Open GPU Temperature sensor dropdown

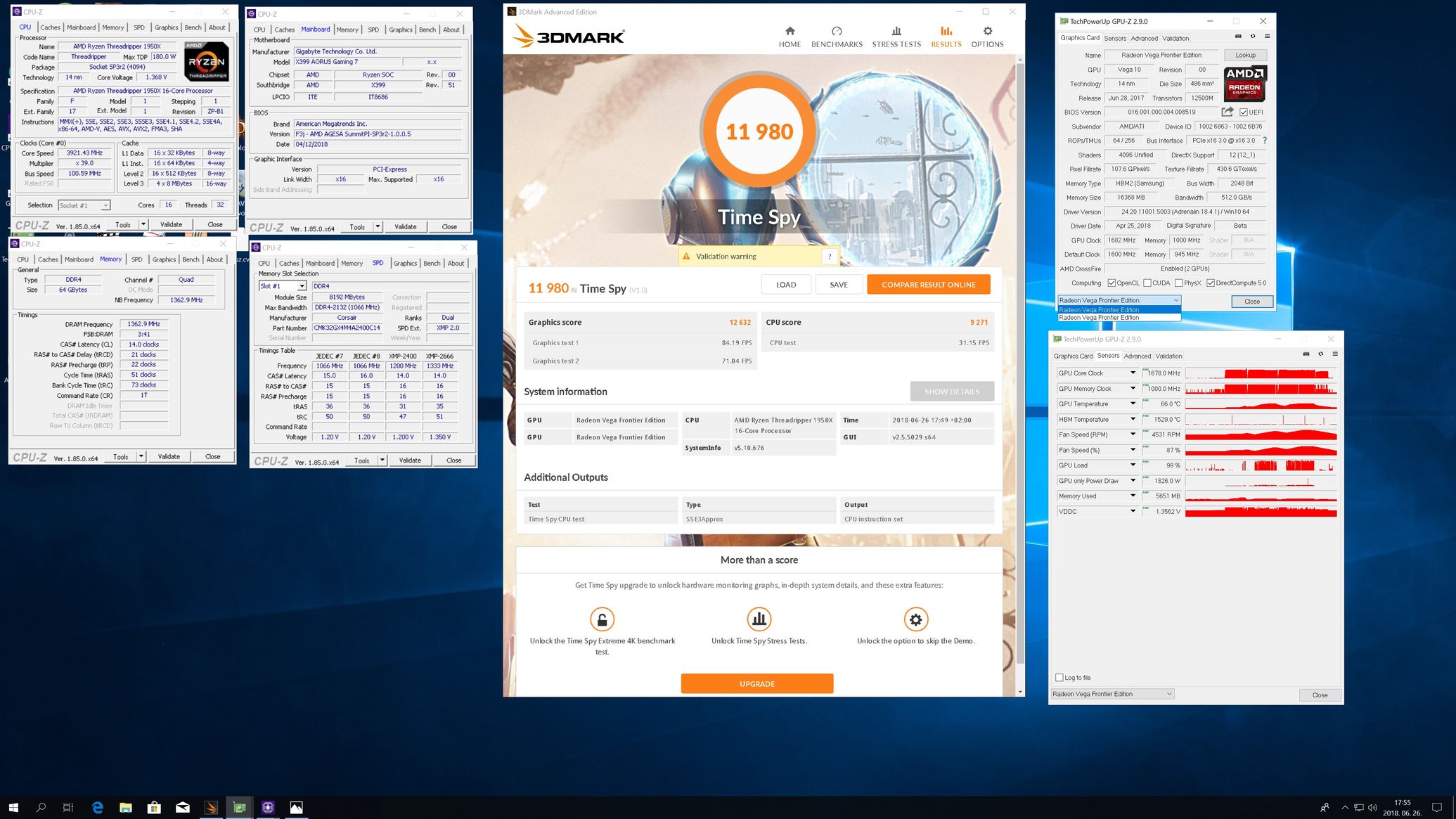[x=1132, y=404]
